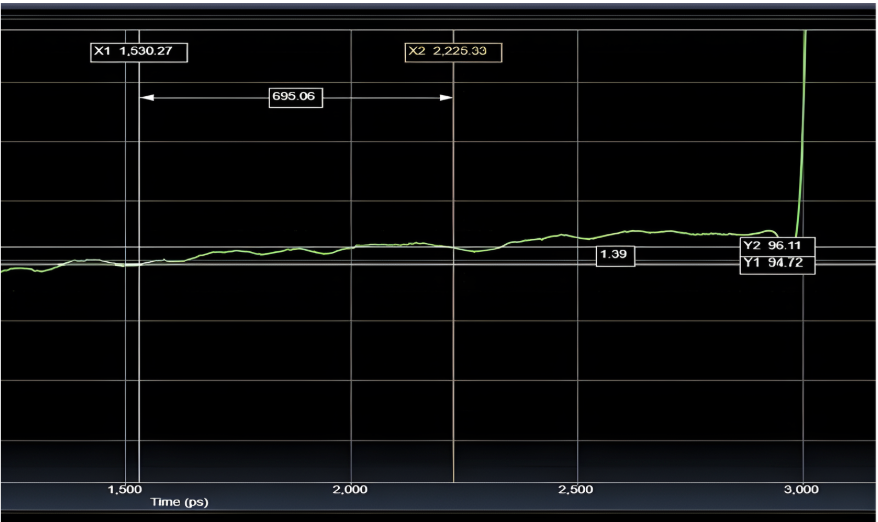Image resolution: width=878 pixels, height=522 pixels.
Task: Click the Y2 horizontal cursor line
Action: [x=300, y=247]
